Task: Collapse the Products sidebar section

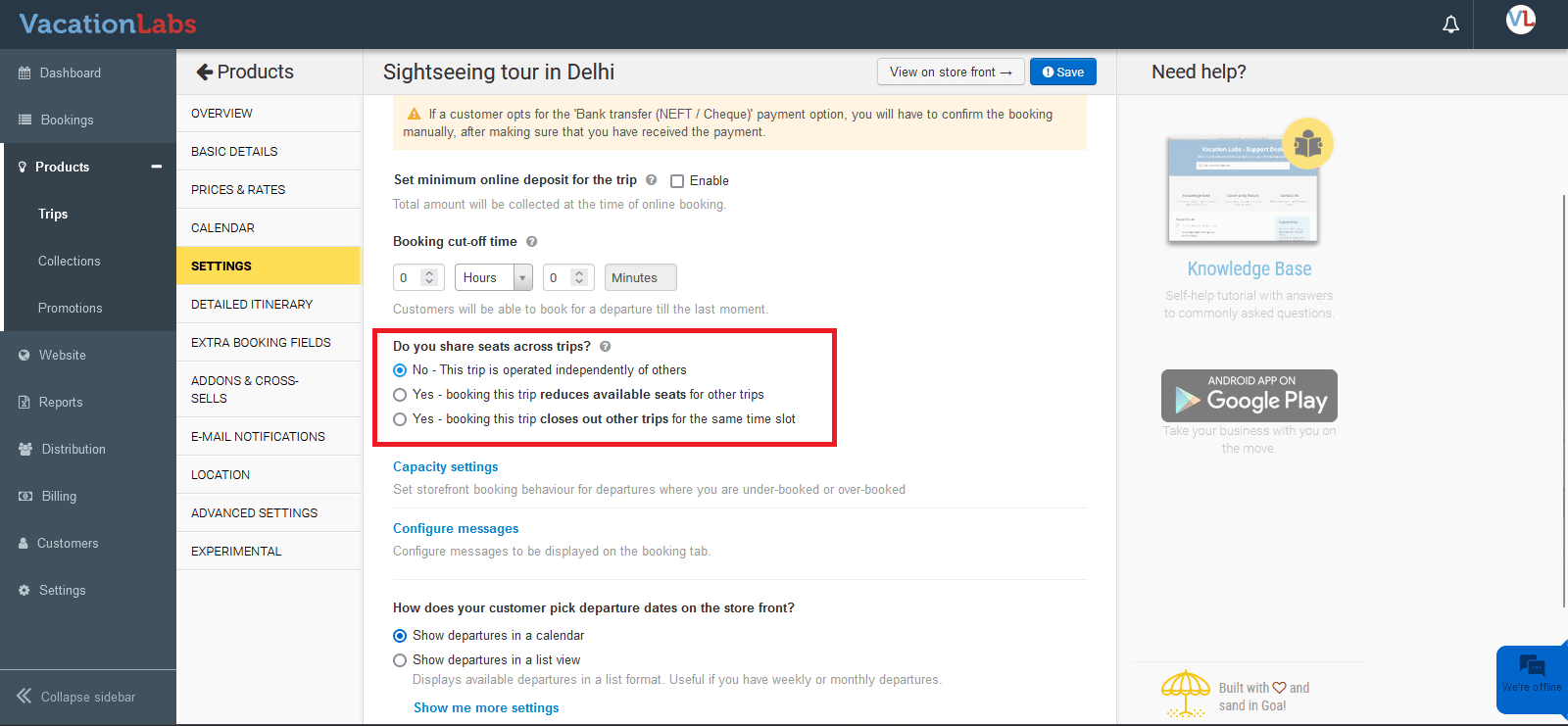Action: [x=156, y=167]
